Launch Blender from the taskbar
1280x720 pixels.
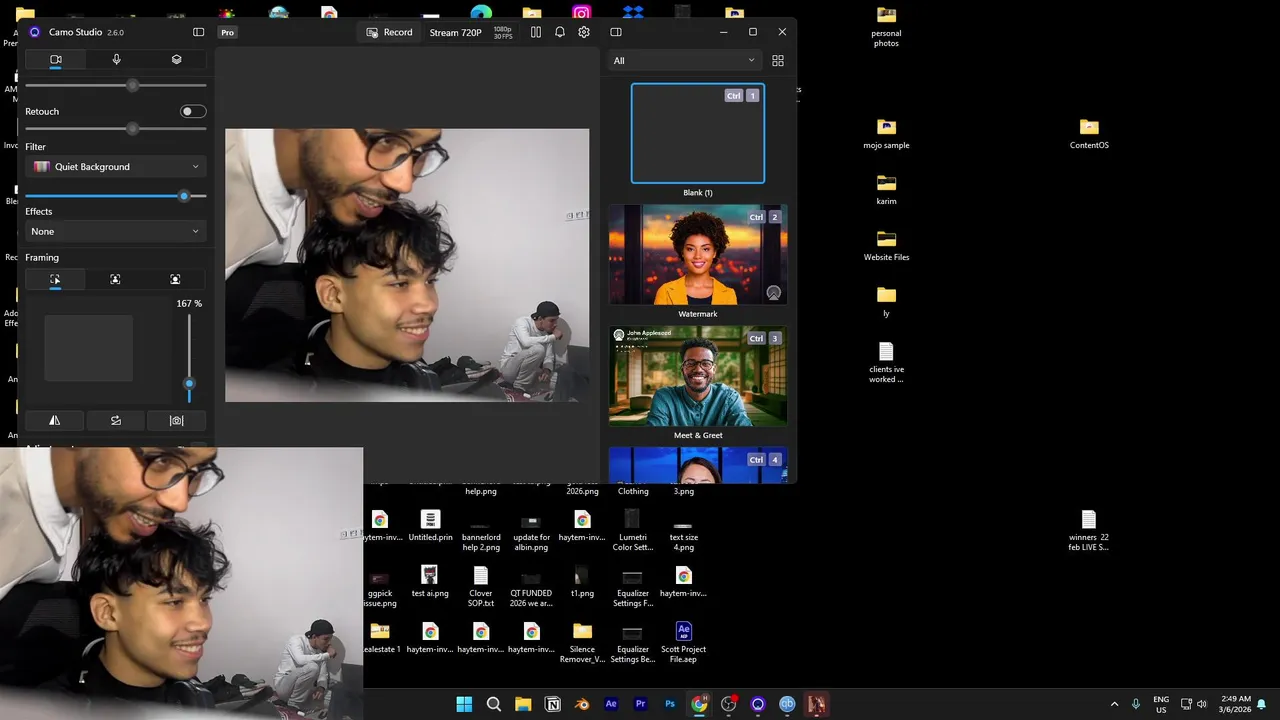(582, 704)
